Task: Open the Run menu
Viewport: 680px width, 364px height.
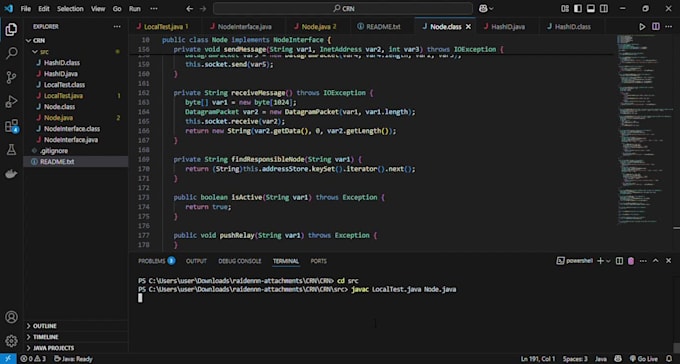Action: (x=134, y=8)
